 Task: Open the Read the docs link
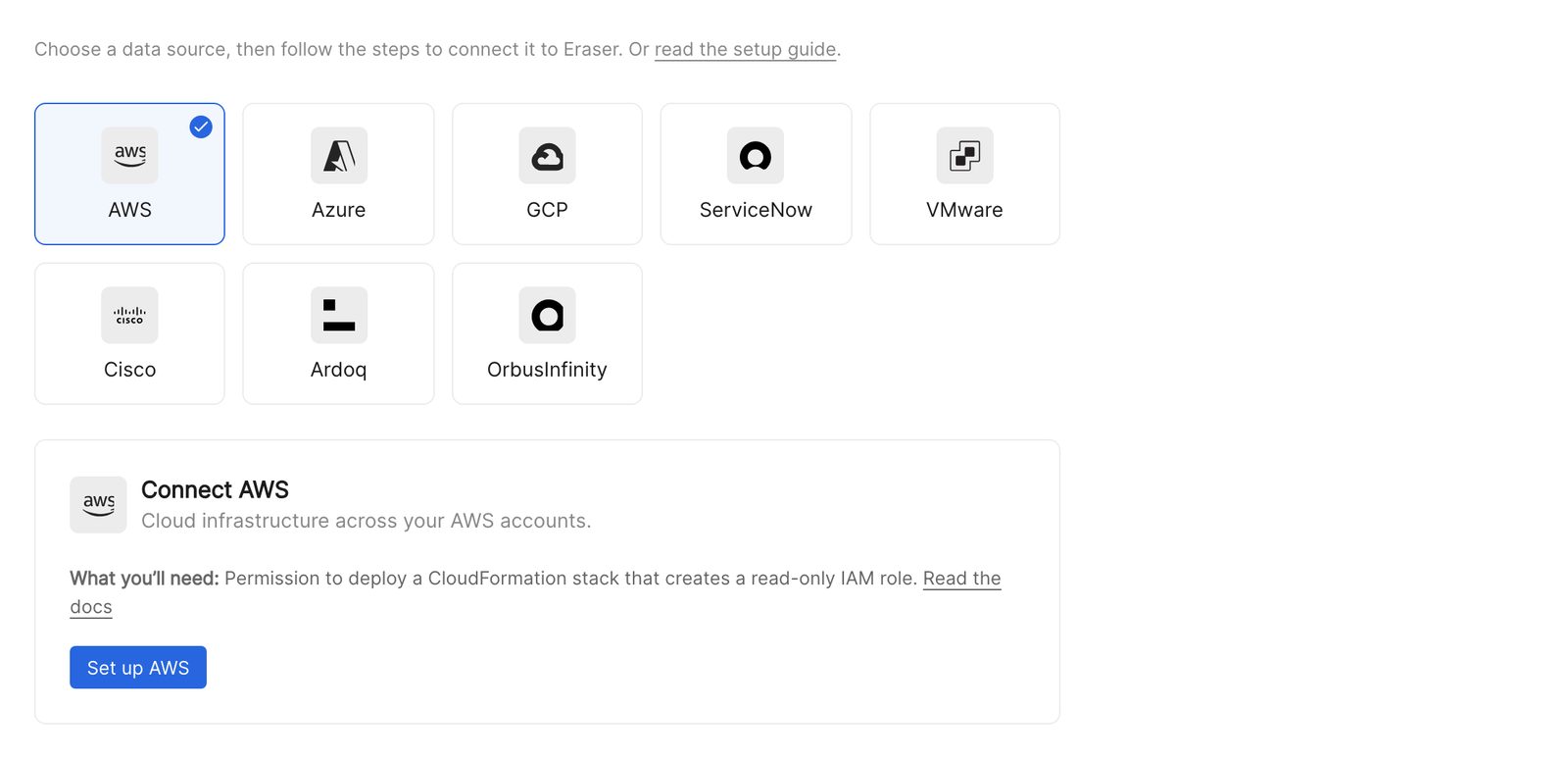961,579
